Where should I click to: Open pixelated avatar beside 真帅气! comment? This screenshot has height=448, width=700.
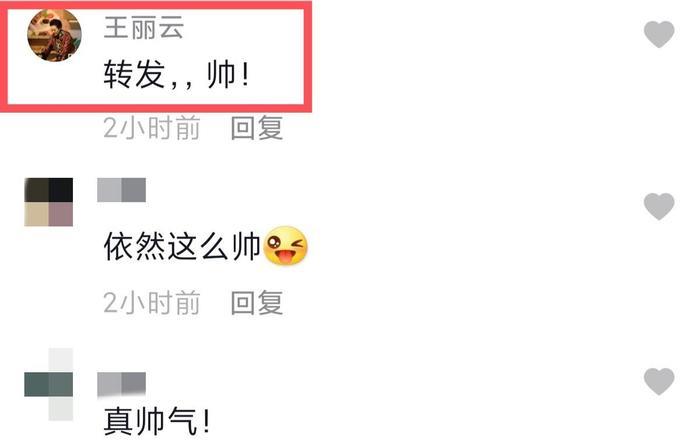pyautogui.click(x=49, y=384)
